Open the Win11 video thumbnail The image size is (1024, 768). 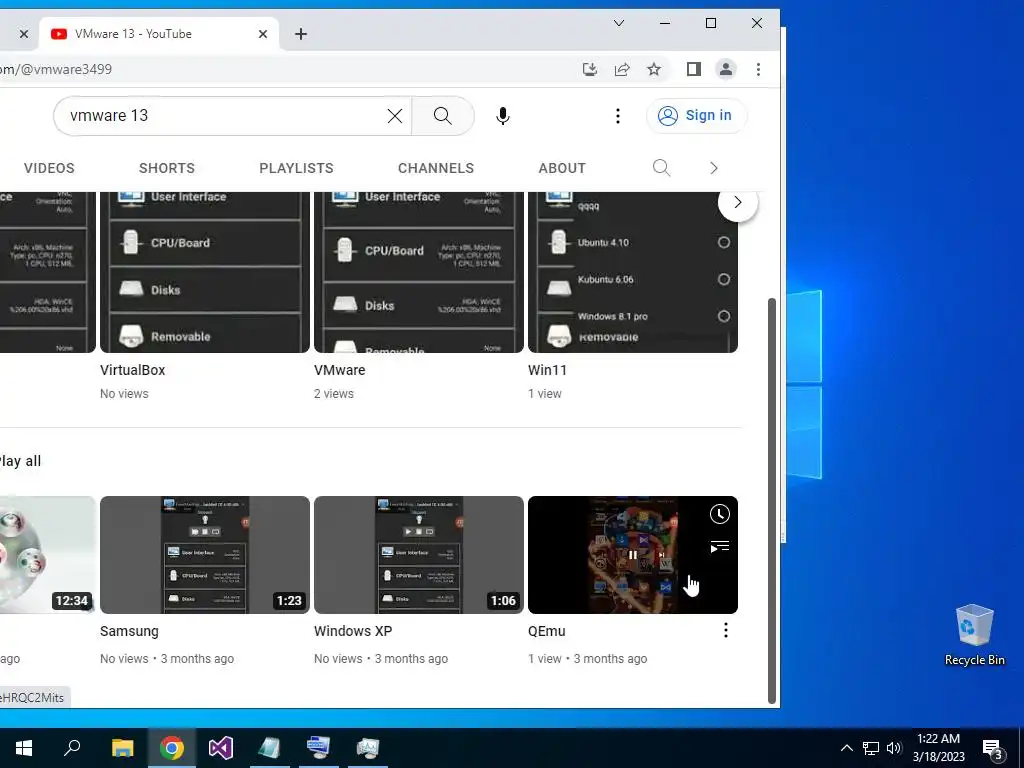pyautogui.click(x=633, y=272)
